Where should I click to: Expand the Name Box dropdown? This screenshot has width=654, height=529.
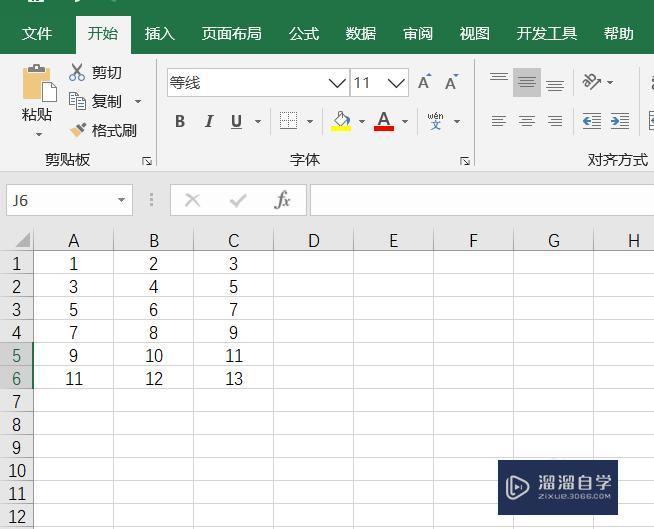(x=121, y=200)
